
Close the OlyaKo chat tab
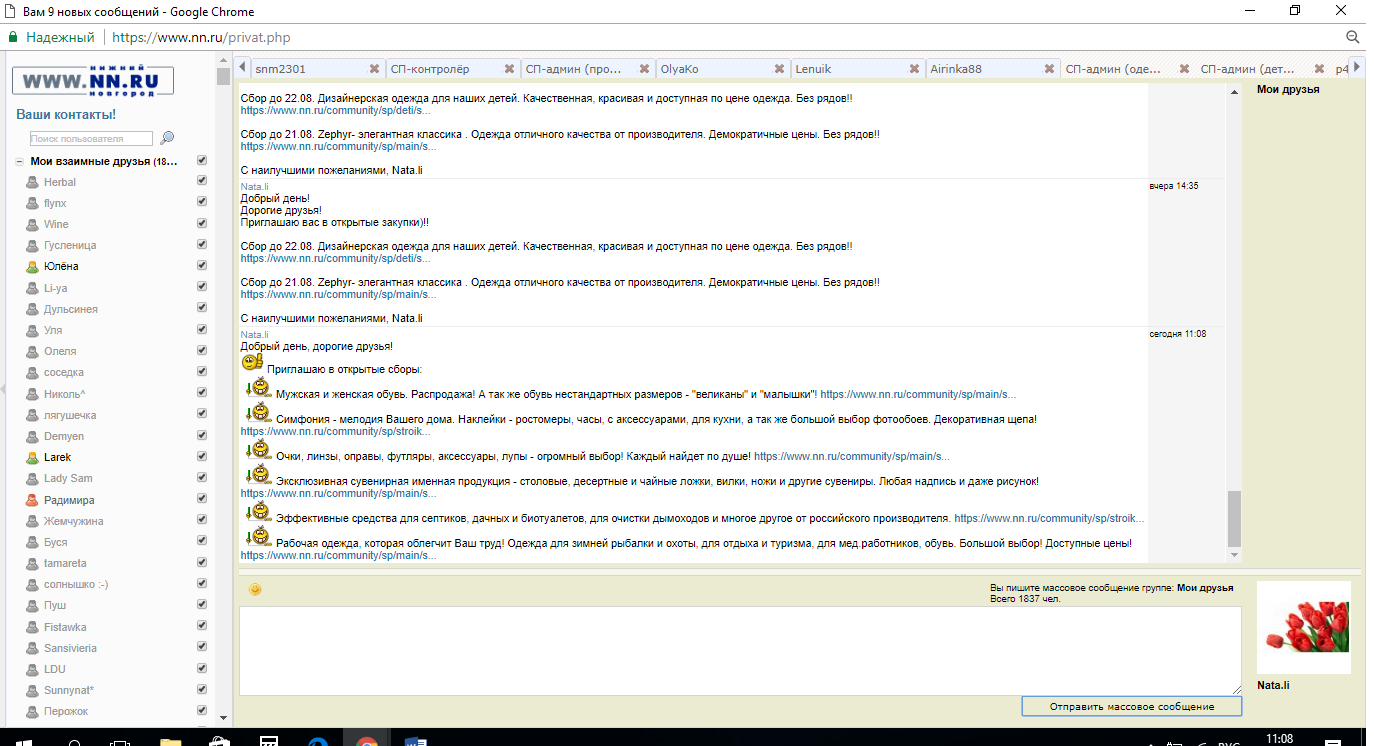779,69
